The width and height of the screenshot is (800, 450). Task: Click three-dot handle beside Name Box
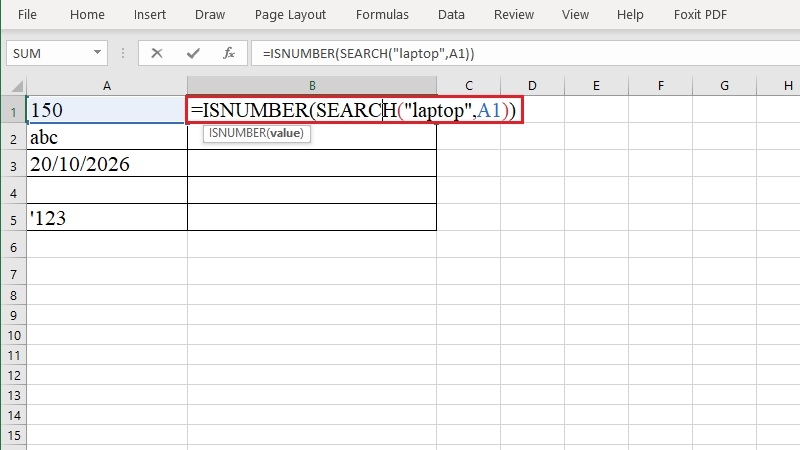point(122,53)
